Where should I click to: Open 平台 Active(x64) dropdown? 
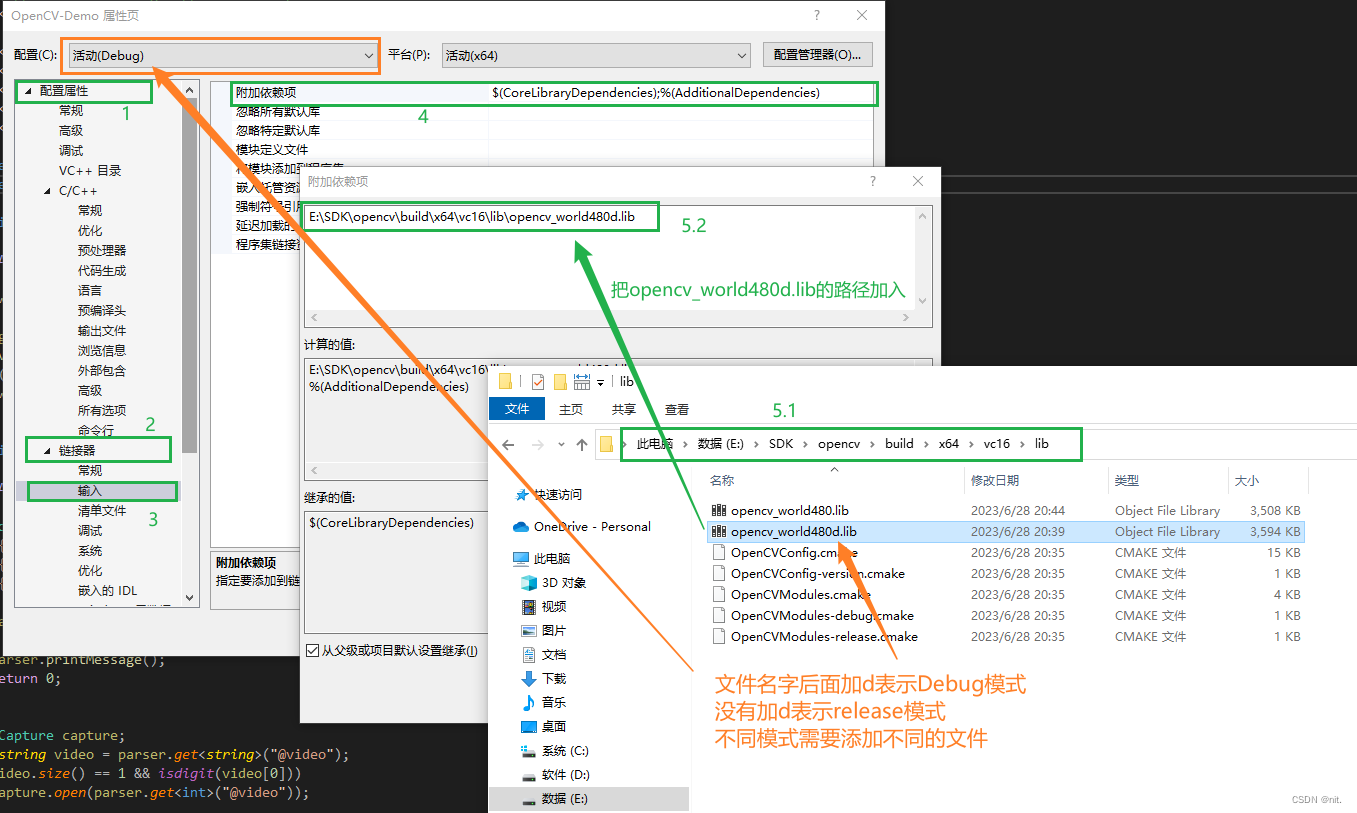coord(596,56)
